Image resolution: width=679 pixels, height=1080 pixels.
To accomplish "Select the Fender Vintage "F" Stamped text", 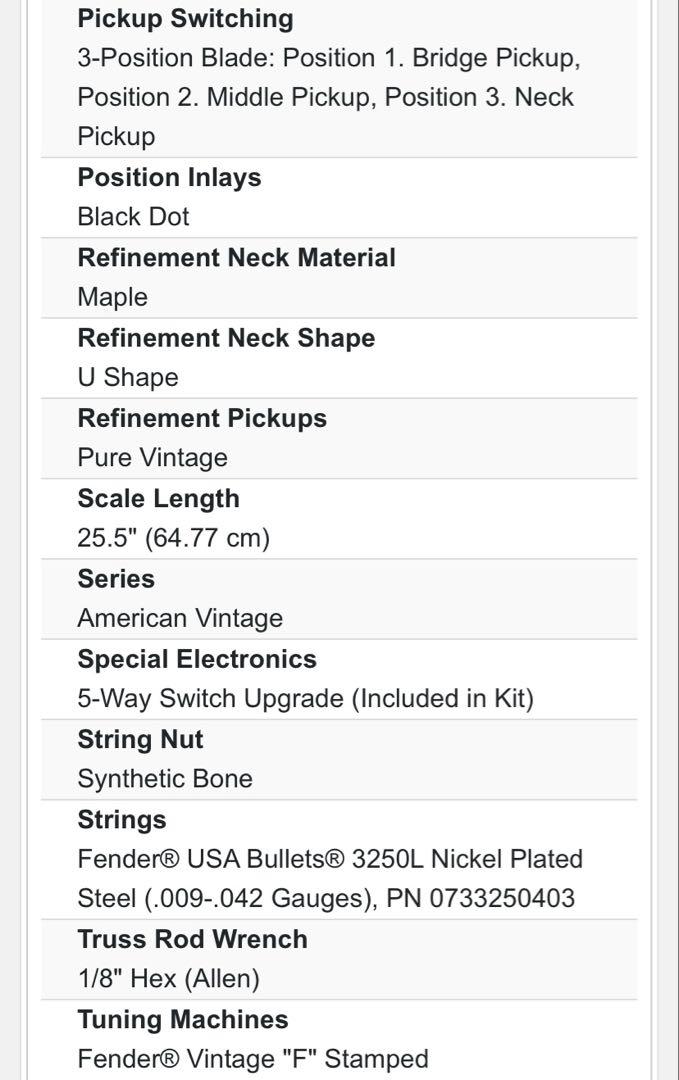I will click(x=253, y=1059).
